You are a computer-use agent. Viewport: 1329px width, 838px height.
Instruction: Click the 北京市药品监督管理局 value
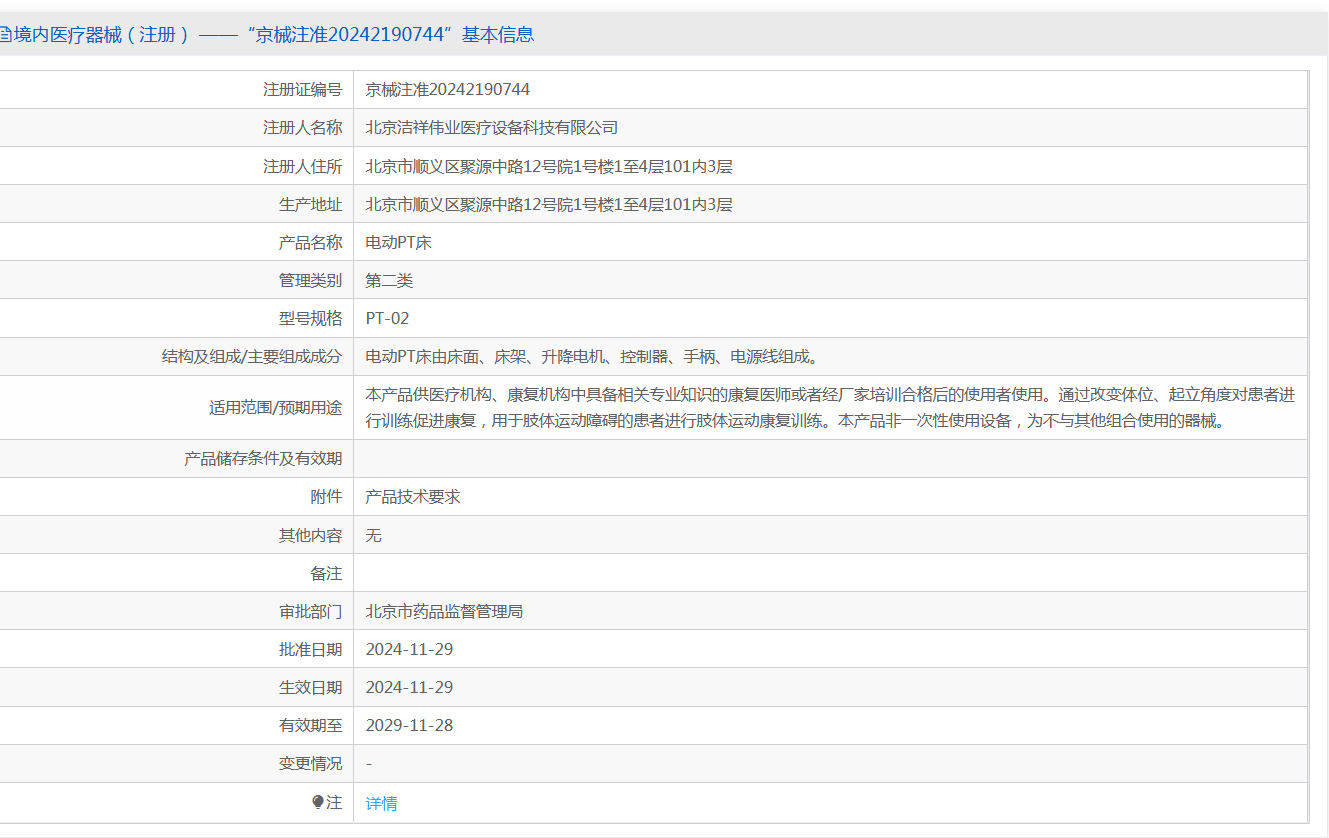[x=444, y=611]
